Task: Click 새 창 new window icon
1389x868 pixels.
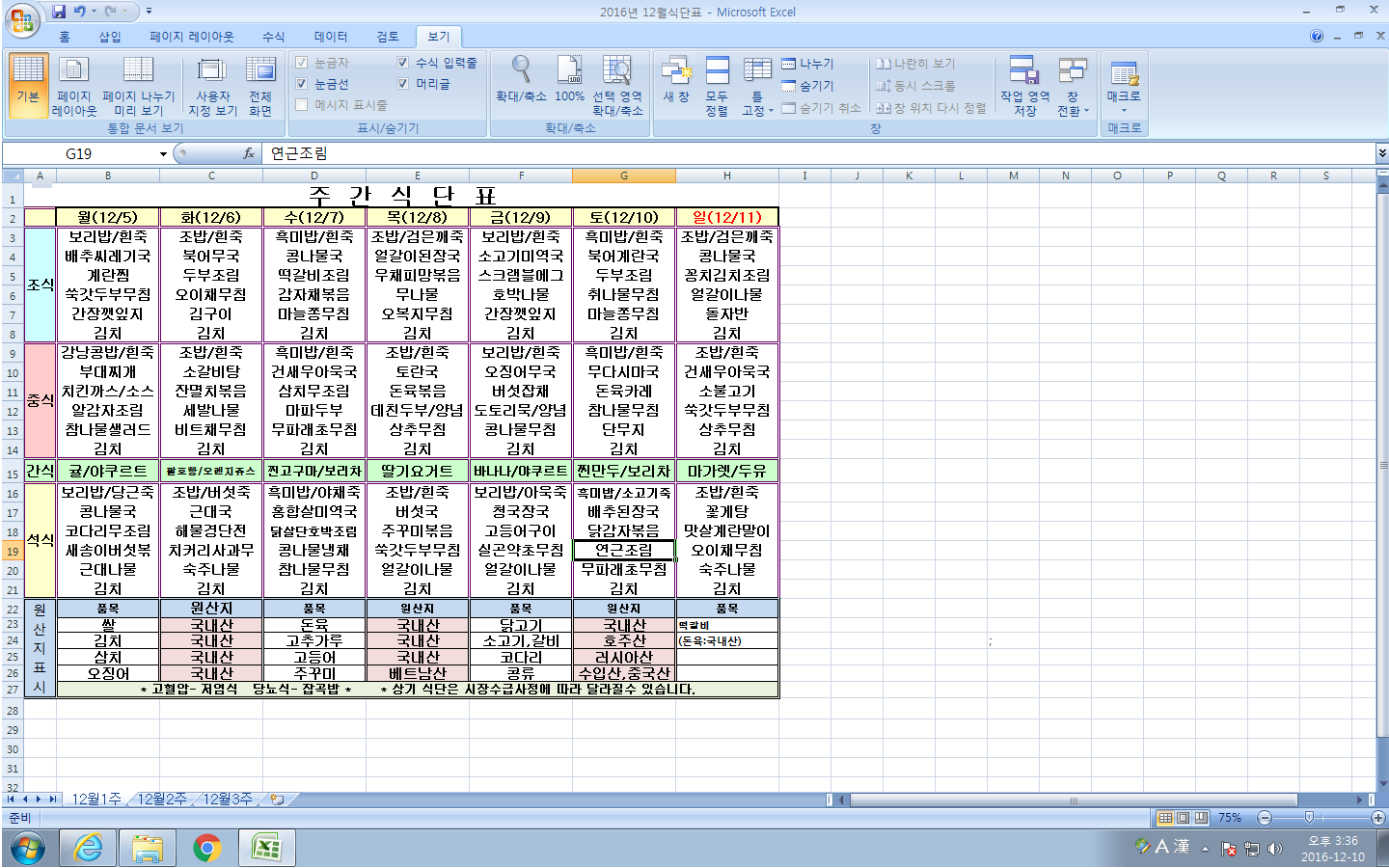Action: point(676,81)
